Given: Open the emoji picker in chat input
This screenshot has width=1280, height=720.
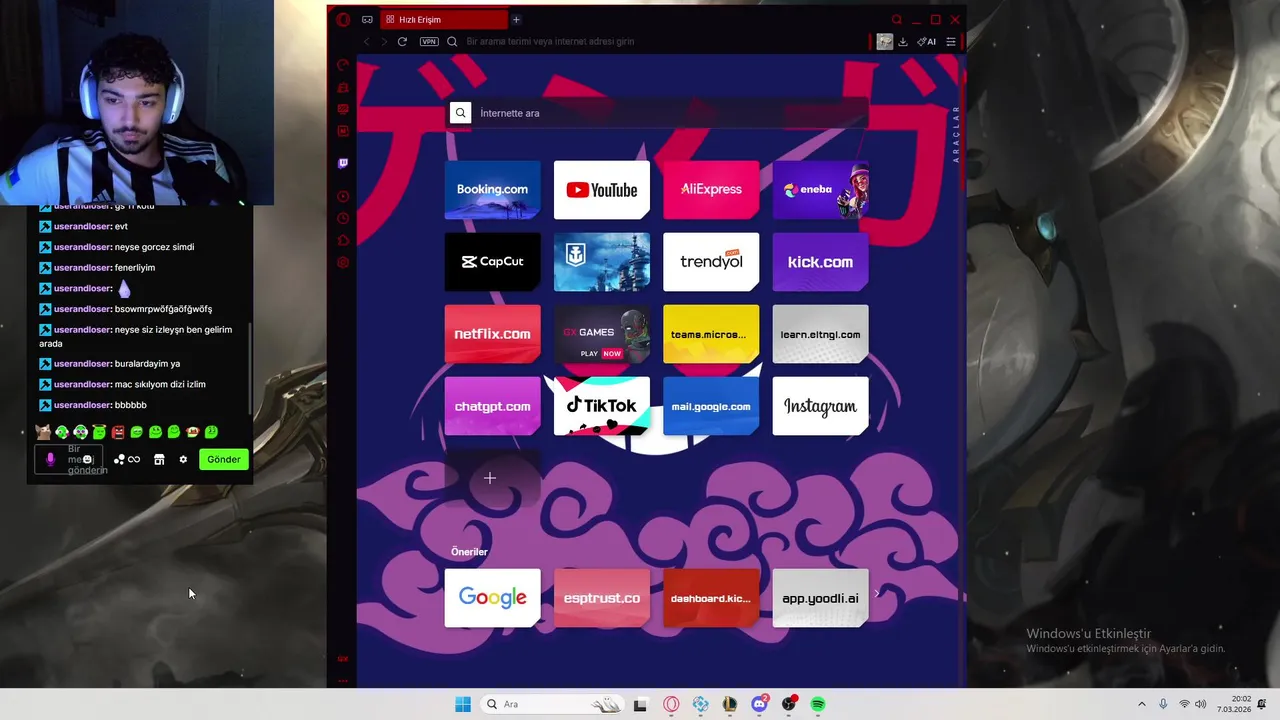Looking at the screenshot, I should click(87, 460).
